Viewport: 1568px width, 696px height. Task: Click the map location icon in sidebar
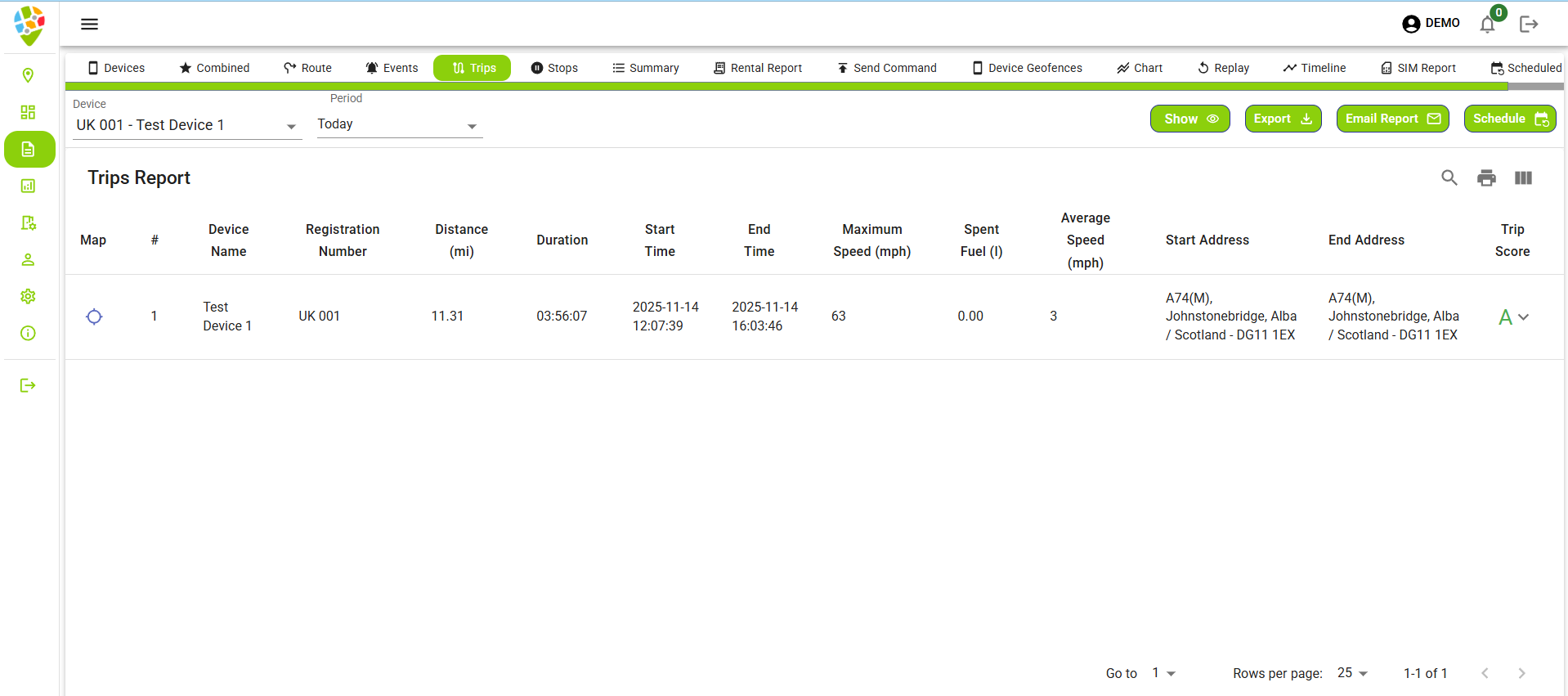28,76
